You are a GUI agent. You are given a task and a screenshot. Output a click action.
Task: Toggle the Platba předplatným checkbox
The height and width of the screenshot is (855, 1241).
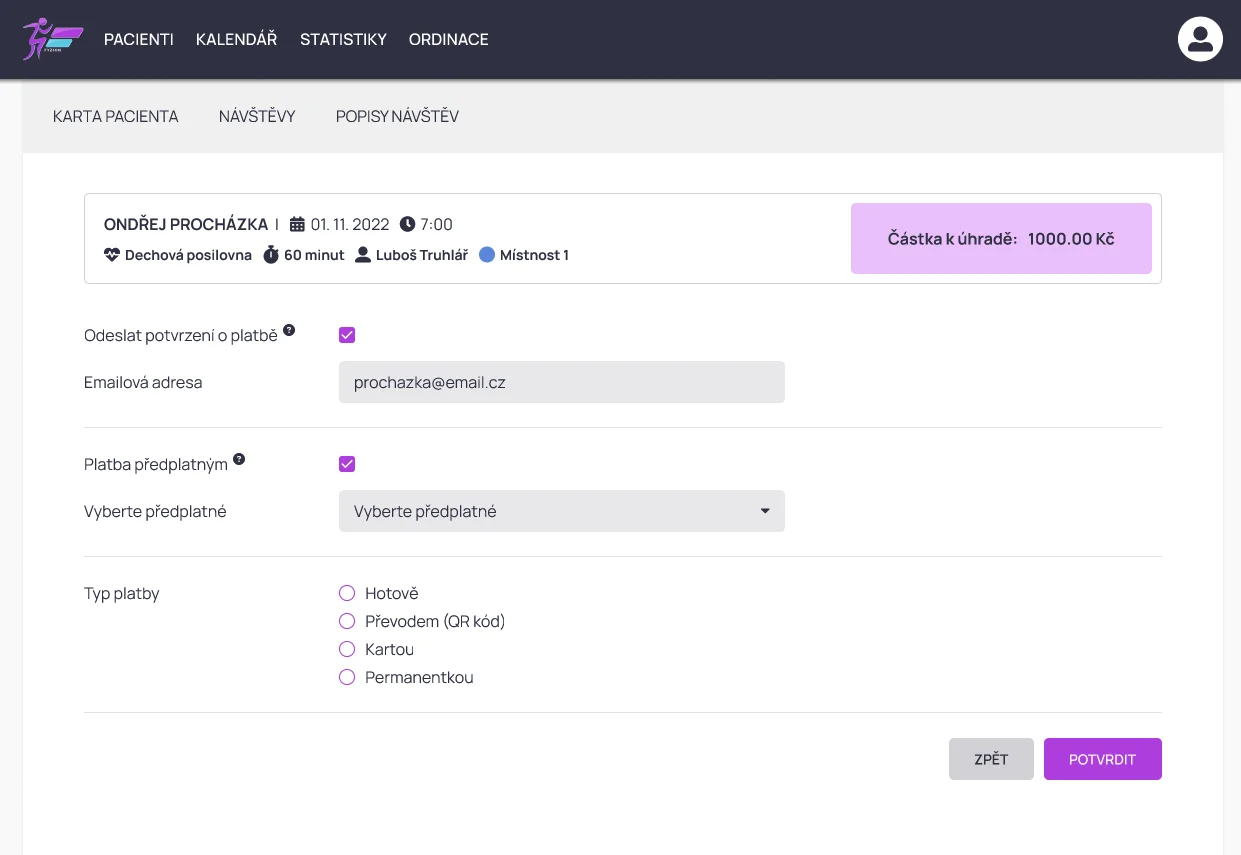point(347,464)
